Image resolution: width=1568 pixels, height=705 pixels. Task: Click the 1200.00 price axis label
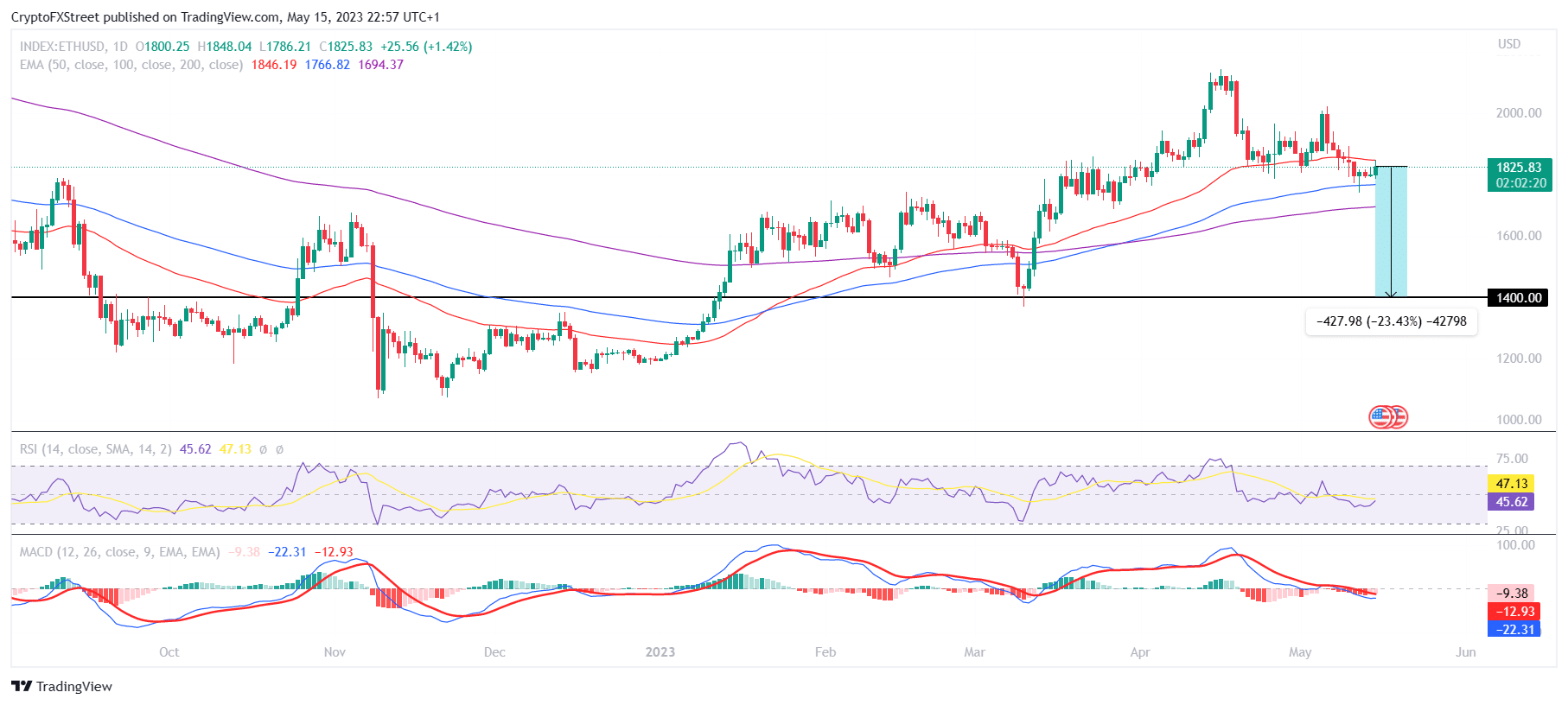coord(1519,359)
